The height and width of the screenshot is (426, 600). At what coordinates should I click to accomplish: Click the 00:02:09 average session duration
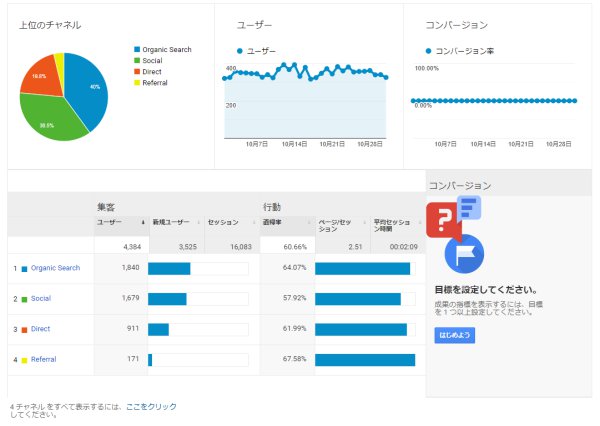[x=404, y=247]
